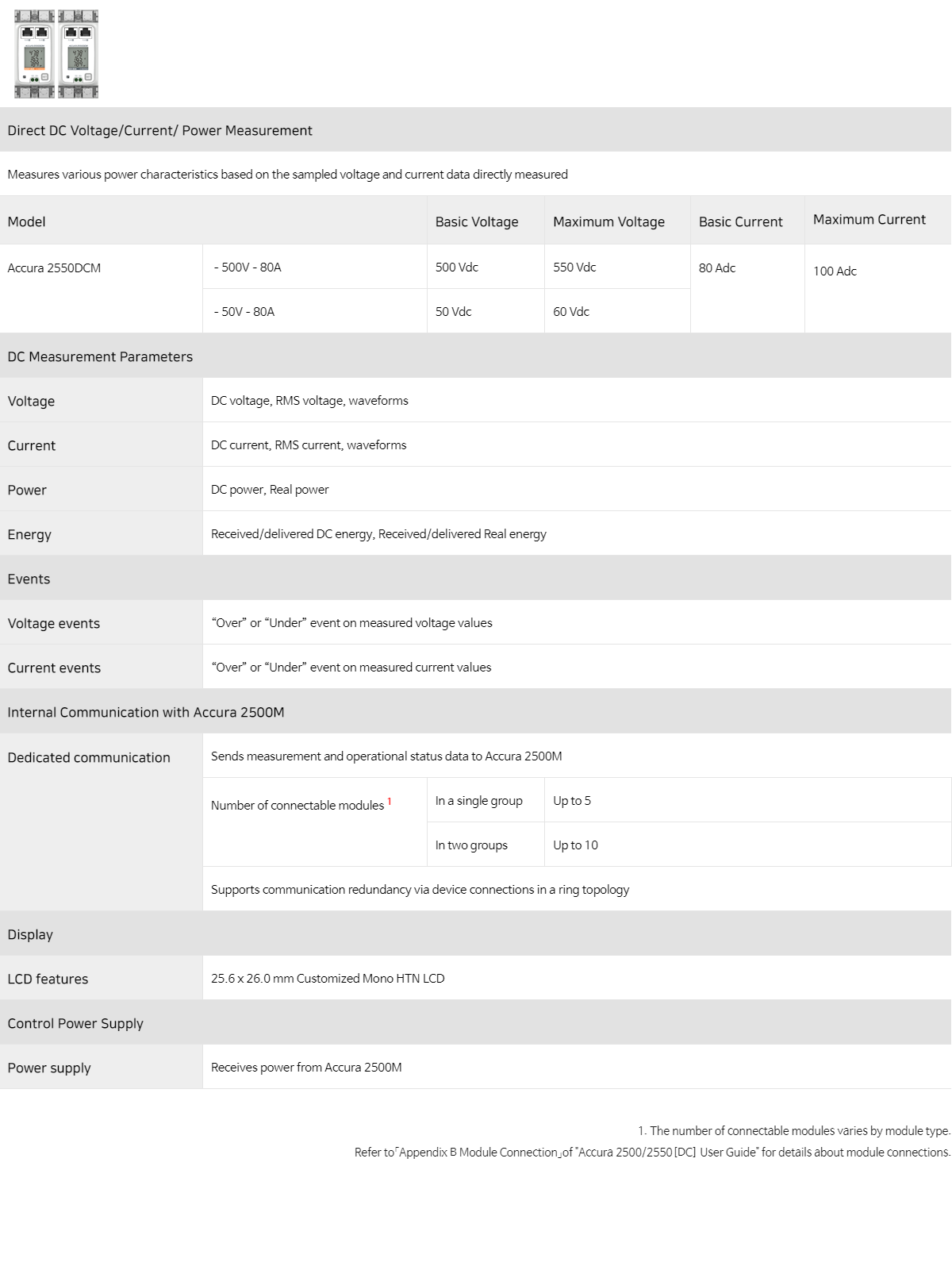Click the red footnote 1 superscript
The image size is (952, 1270).
click(390, 802)
